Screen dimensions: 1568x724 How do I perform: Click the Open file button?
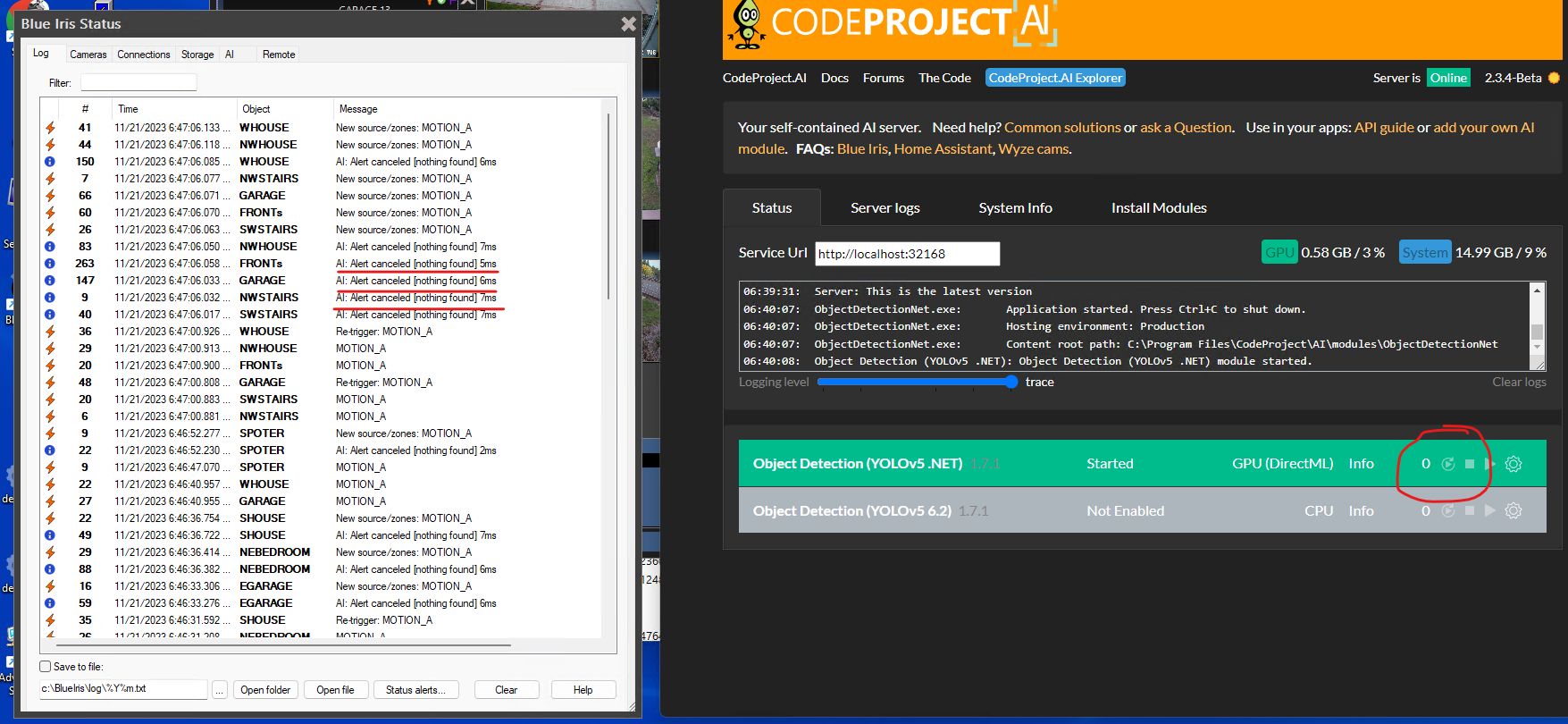pyautogui.click(x=335, y=690)
